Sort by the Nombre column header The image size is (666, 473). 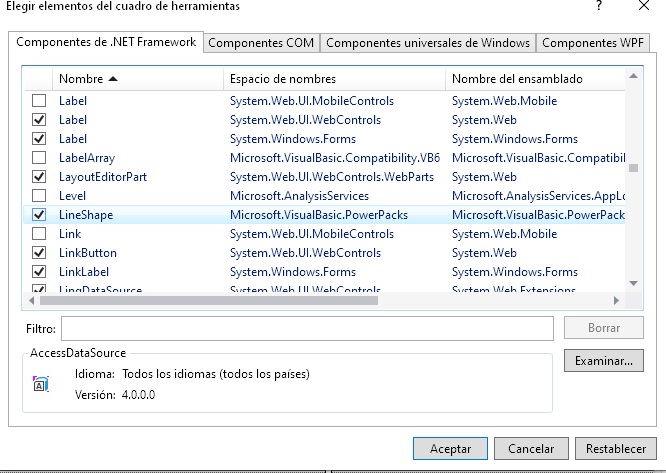[138, 79]
